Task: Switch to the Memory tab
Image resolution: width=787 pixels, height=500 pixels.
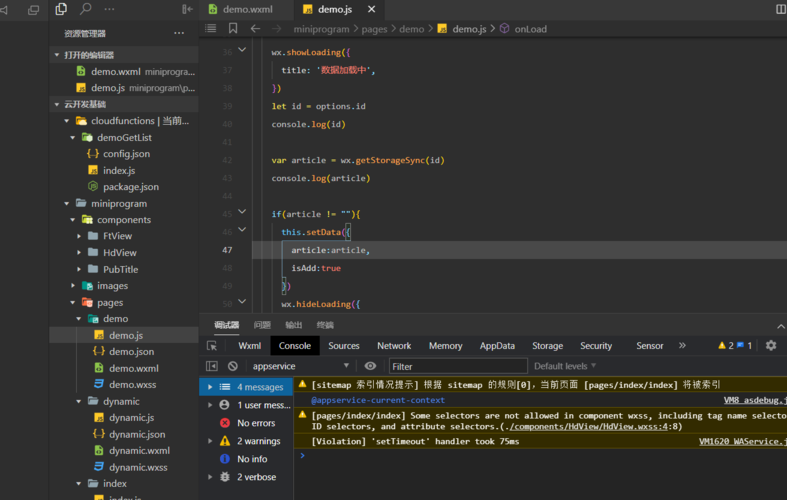Action: pyautogui.click(x=445, y=345)
